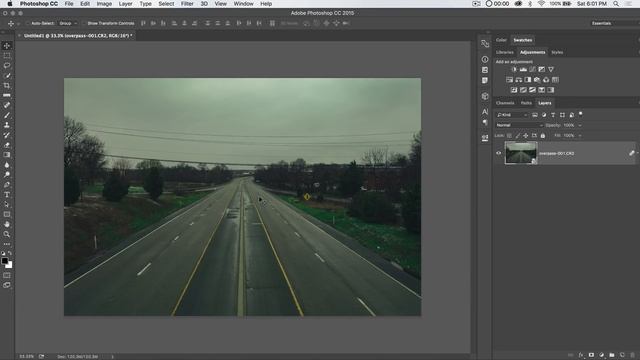Add a Hue/Saturation adjustment
The height and width of the screenshot is (360, 640).
(x=509, y=80)
